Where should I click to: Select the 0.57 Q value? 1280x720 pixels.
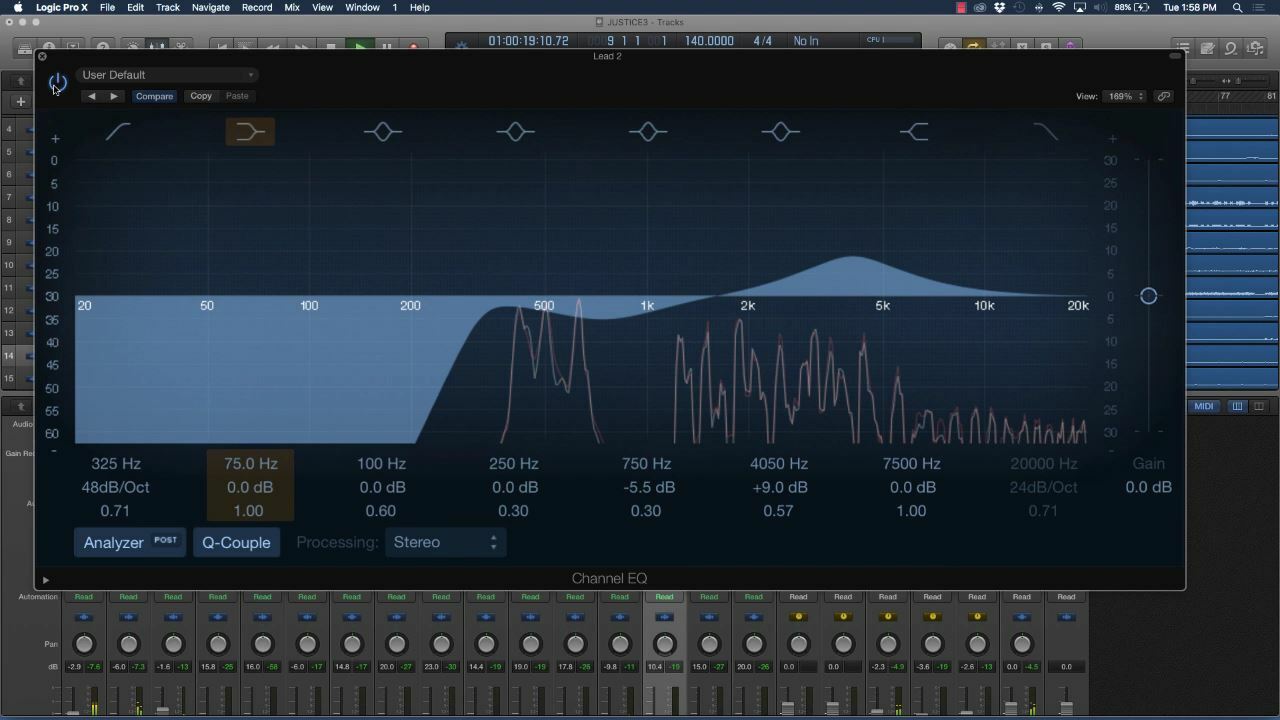pos(778,511)
